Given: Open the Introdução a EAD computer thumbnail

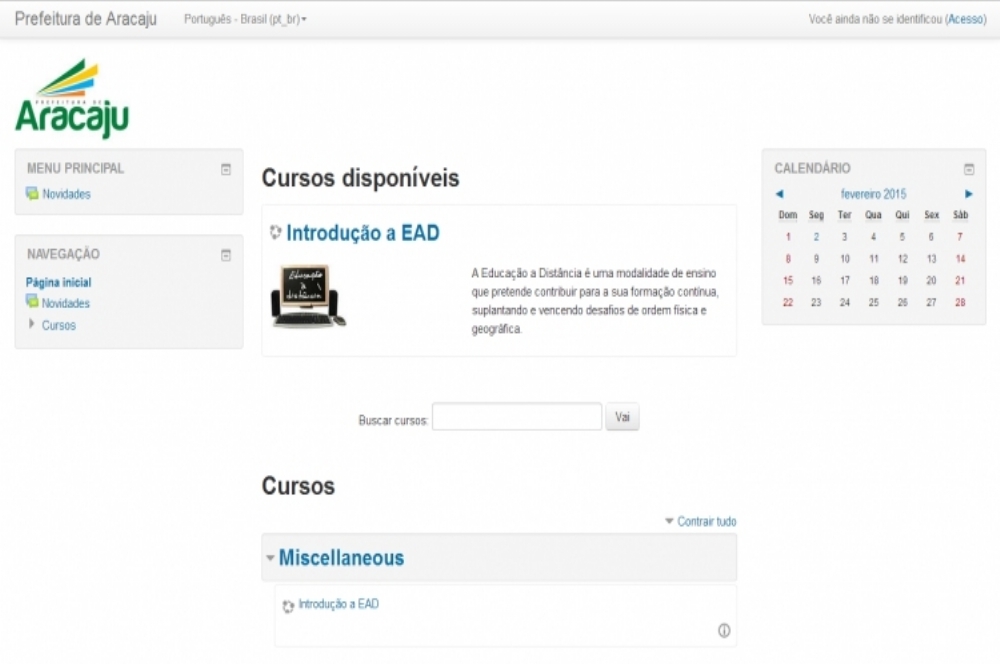Looking at the screenshot, I should point(308,296).
